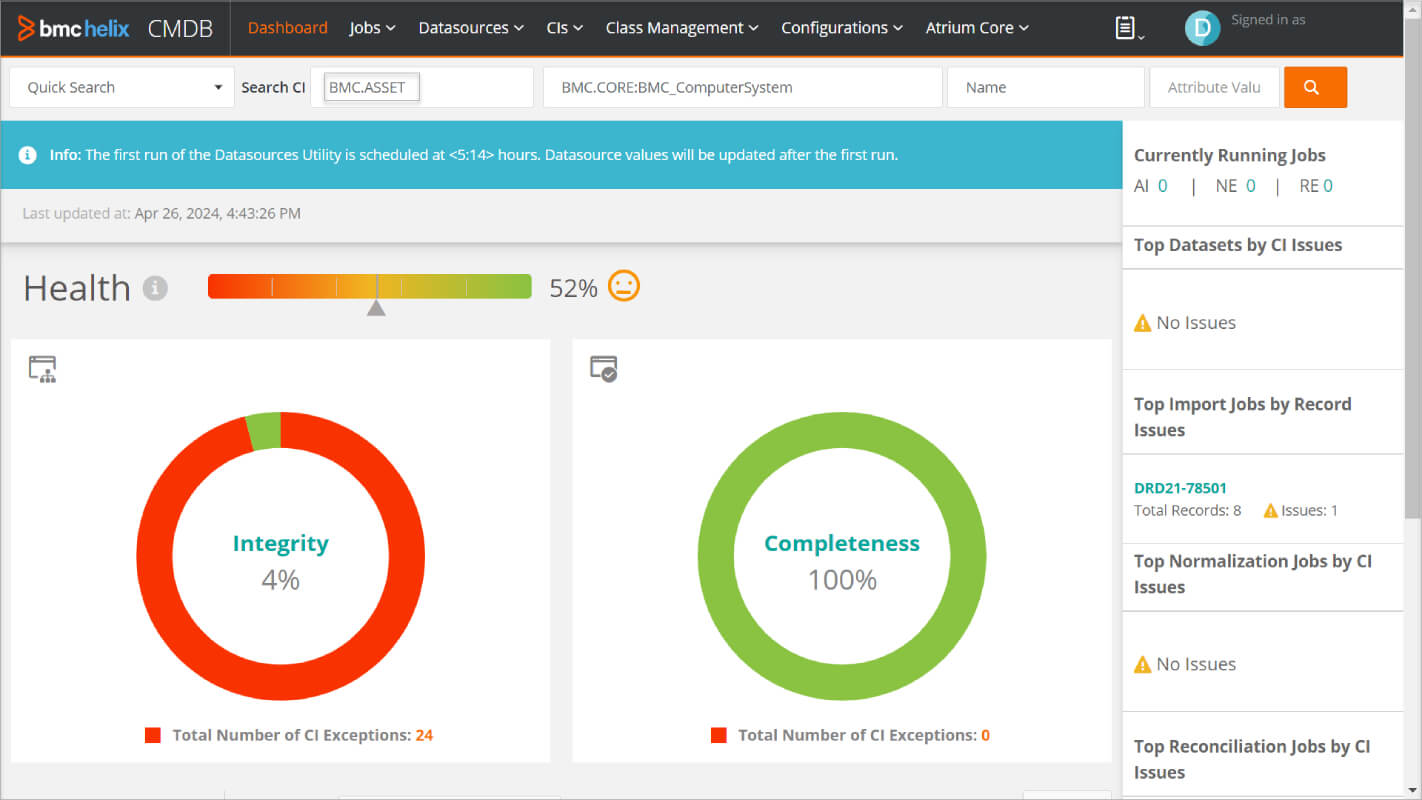The width and height of the screenshot is (1422, 800).
Task: Click the green Completeness donut ring
Action: click(842, 430)
